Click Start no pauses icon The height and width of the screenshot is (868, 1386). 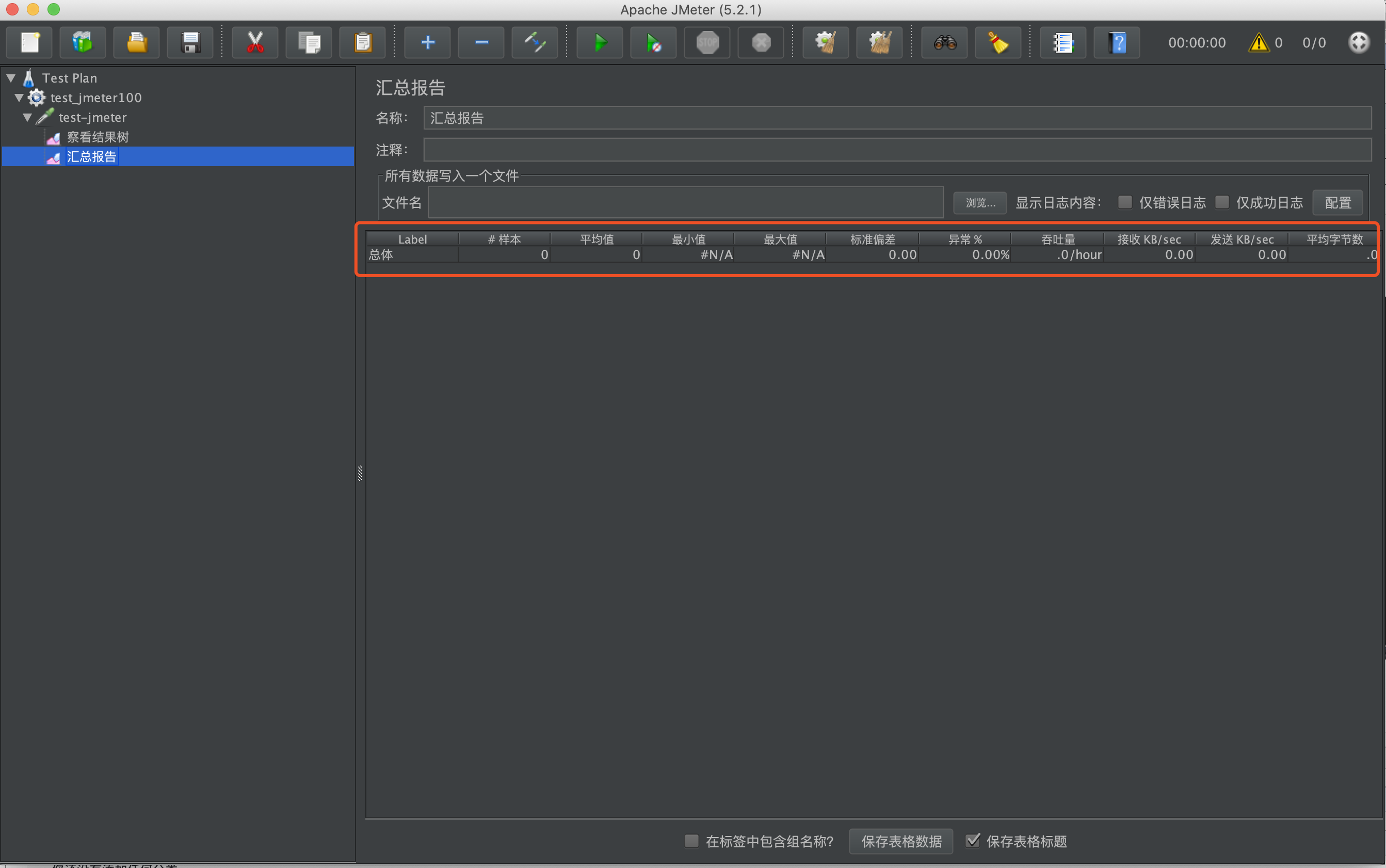[654, 42]
